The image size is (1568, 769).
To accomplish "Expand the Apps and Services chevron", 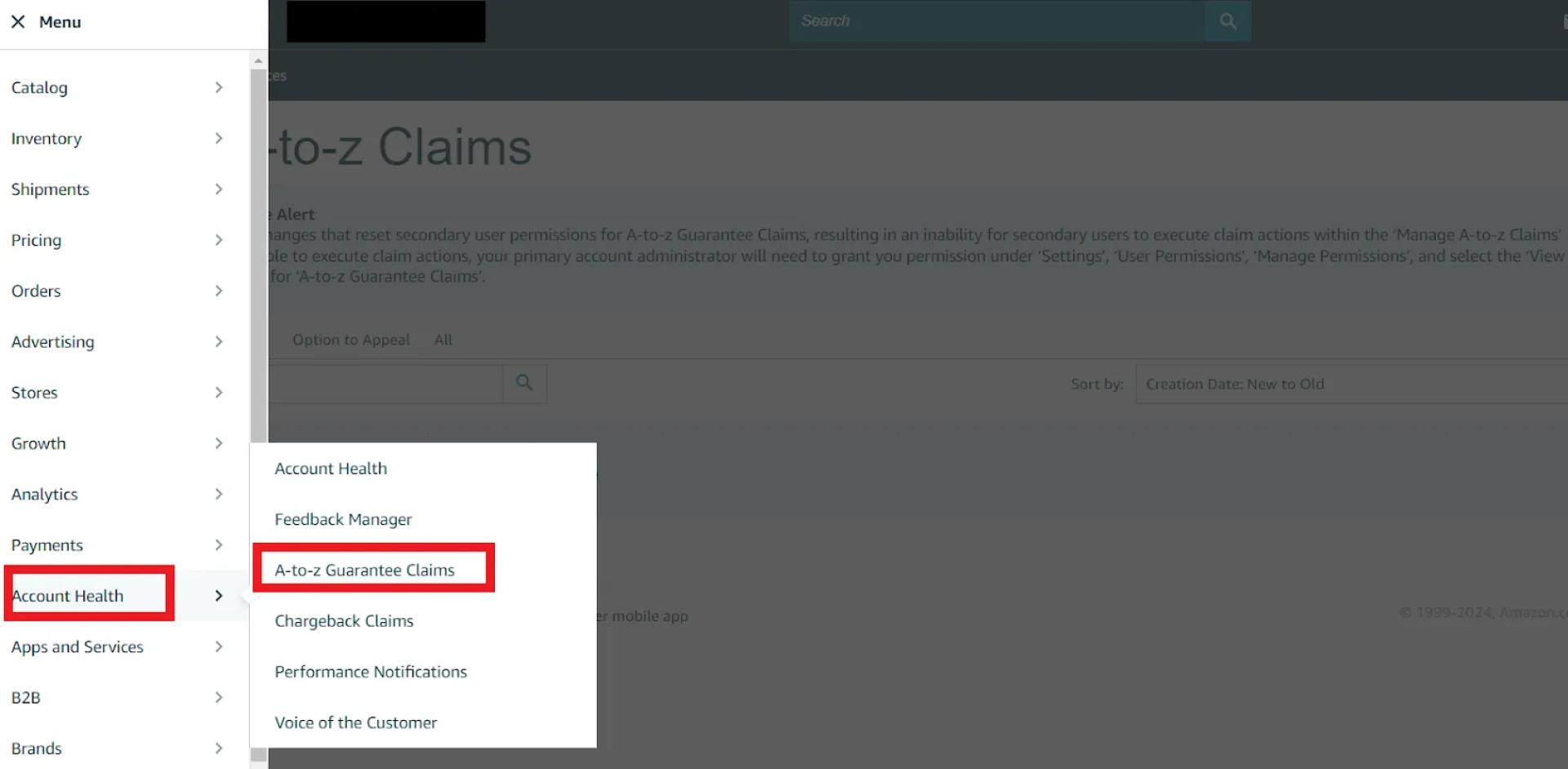I will pos(219,647).
